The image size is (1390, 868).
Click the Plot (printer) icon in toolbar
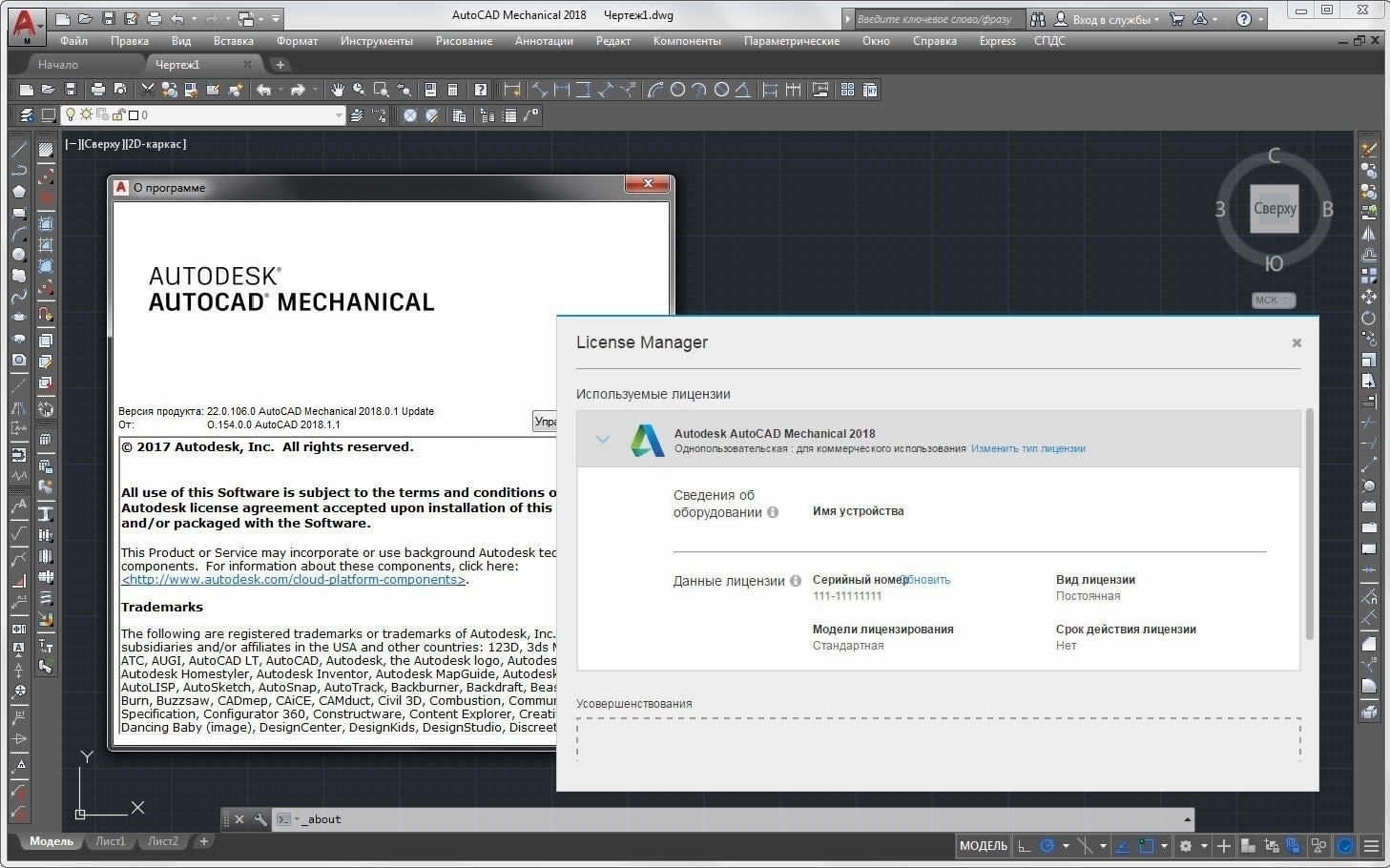click(97, 90)
